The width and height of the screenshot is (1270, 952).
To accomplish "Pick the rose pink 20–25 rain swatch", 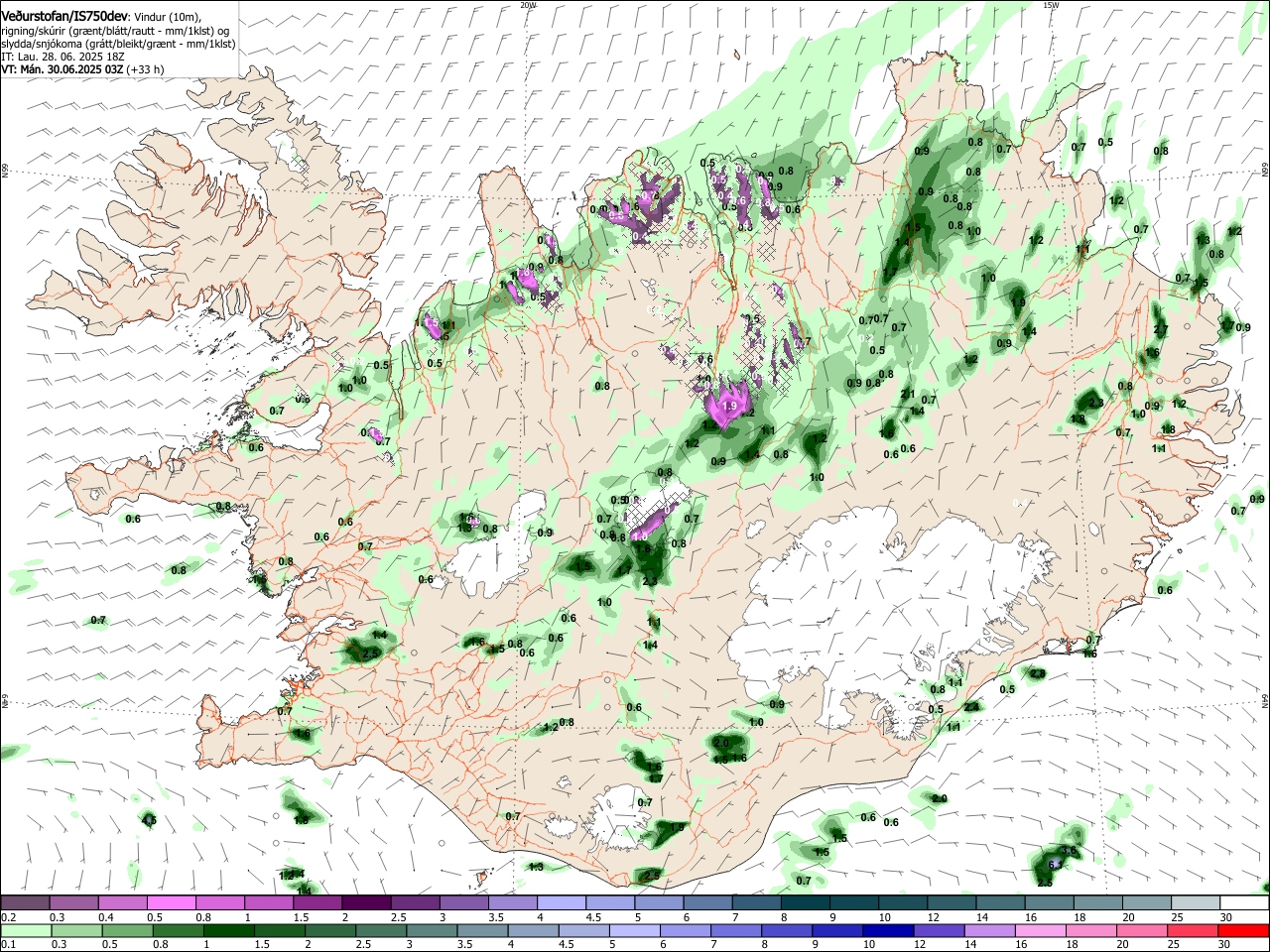I will click(x=1142, y=931).
